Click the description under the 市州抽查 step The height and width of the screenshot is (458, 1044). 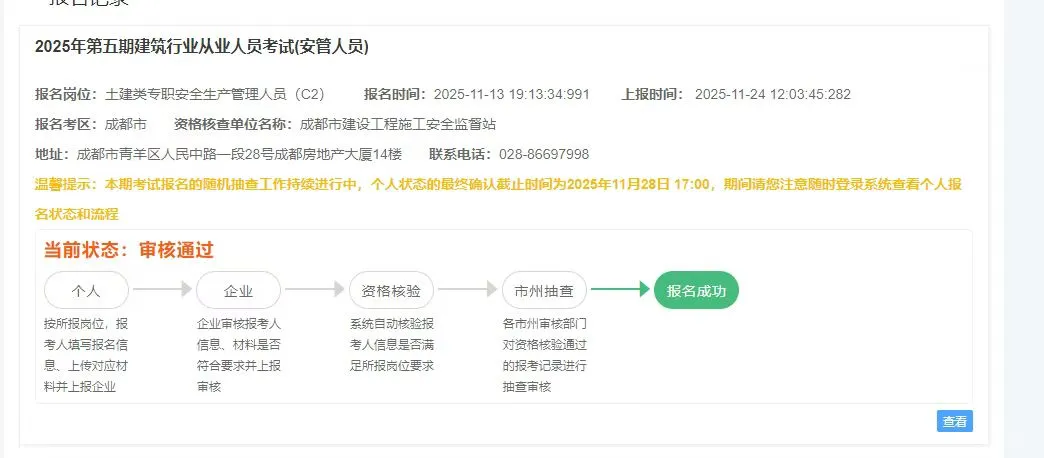545,355
